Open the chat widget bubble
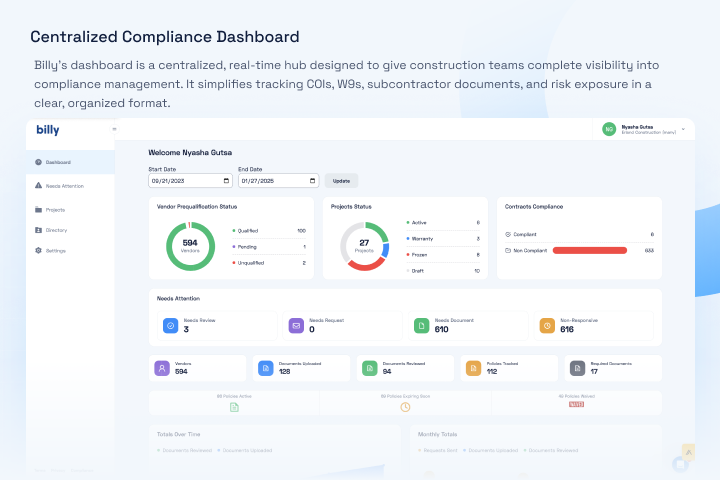The height and width of the screenshot is (480, 720). click(681, 464)
